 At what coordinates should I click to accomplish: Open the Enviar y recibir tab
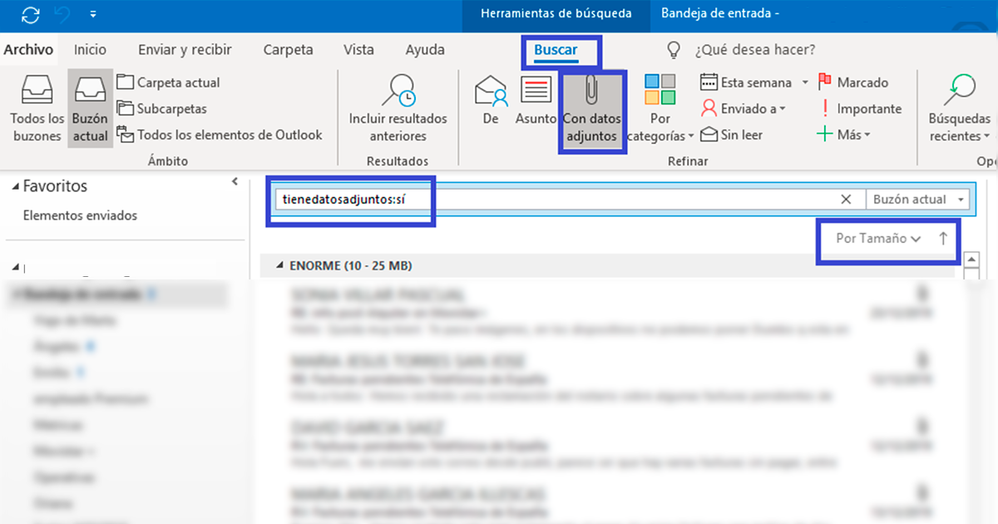(x=185, y=50)
